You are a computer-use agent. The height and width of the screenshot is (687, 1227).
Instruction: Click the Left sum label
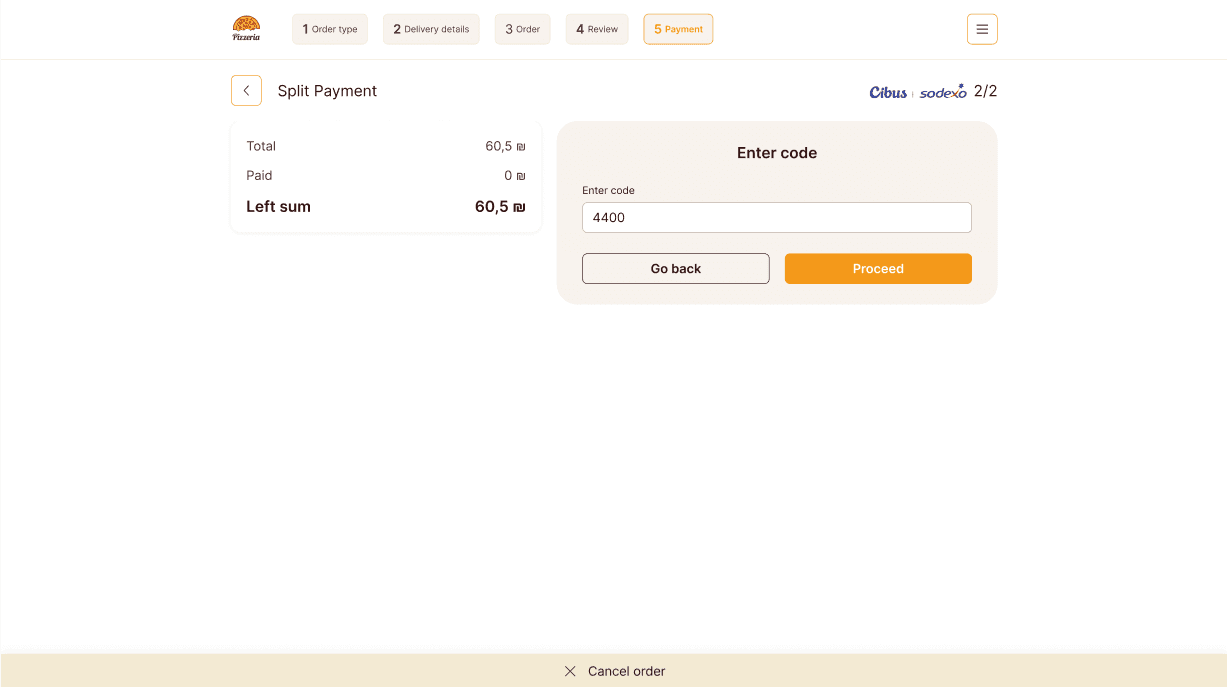pos(278,207)
